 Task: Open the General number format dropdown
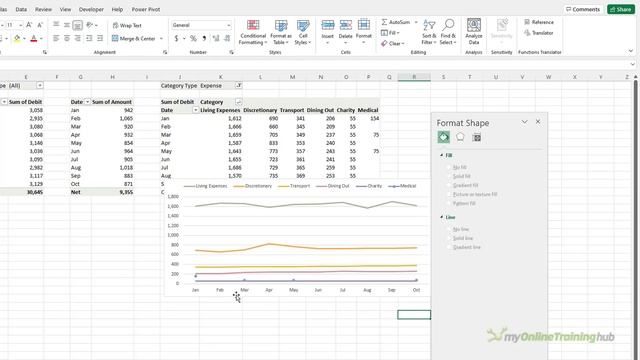click(228, 25)
